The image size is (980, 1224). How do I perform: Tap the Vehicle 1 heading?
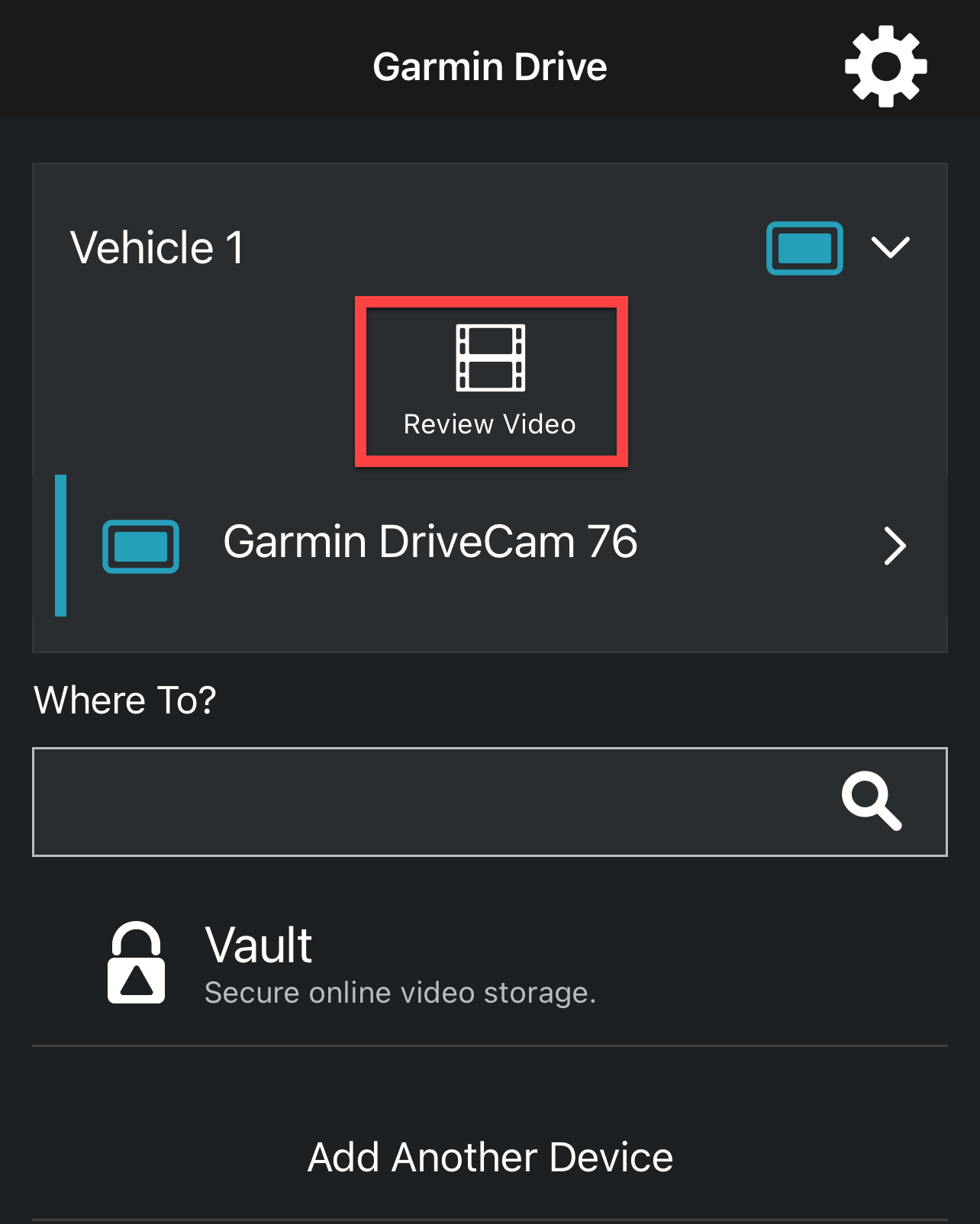coord(157,248)
